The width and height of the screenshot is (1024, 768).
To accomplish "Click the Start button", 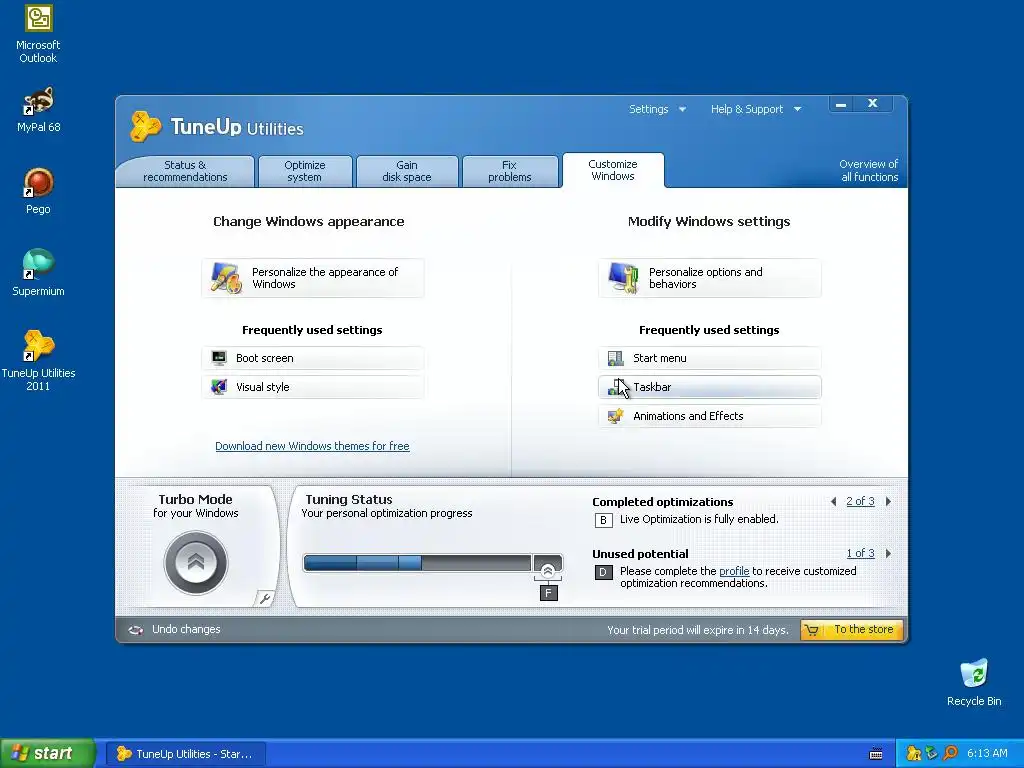I will pos(47,753).
